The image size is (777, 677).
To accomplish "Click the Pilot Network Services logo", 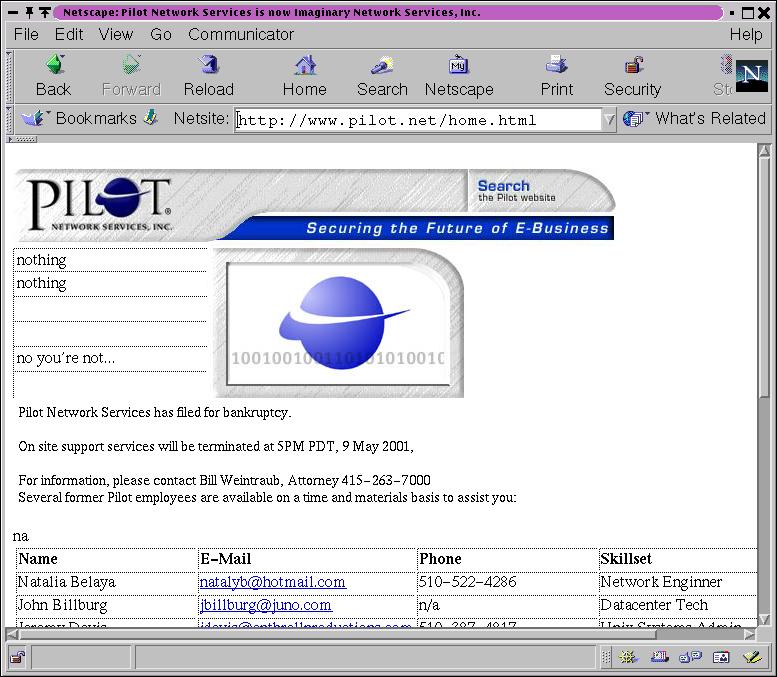I will pos(101,204).
